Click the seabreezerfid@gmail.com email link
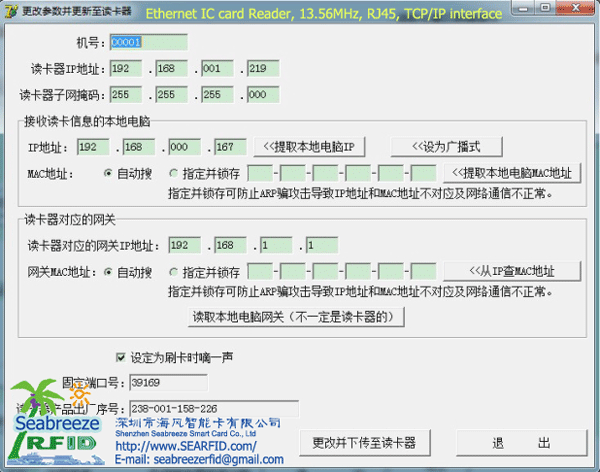This screenshot has width=600, height=472. (198, 459)
